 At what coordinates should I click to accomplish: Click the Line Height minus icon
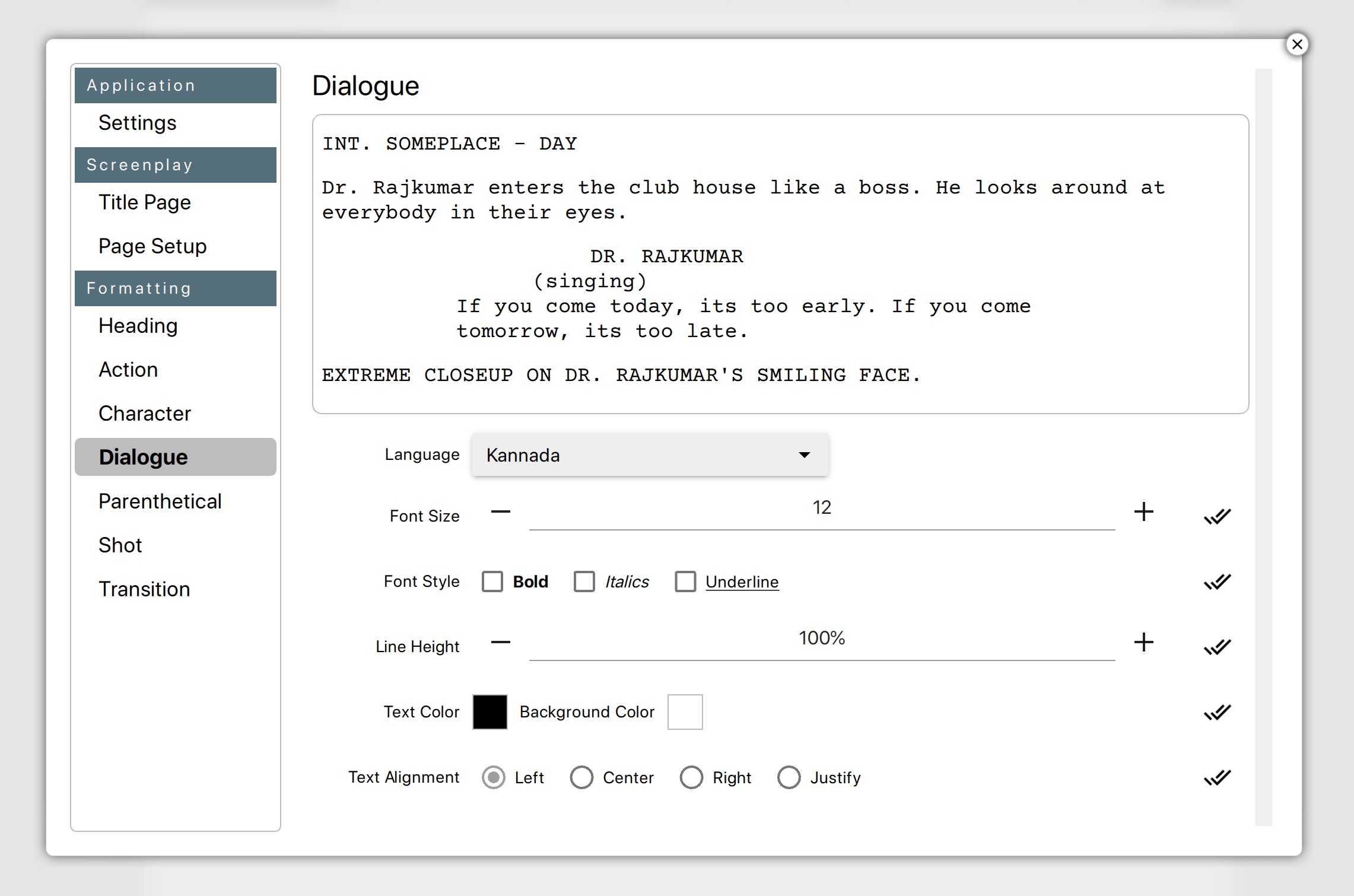[x=500, y=642]
